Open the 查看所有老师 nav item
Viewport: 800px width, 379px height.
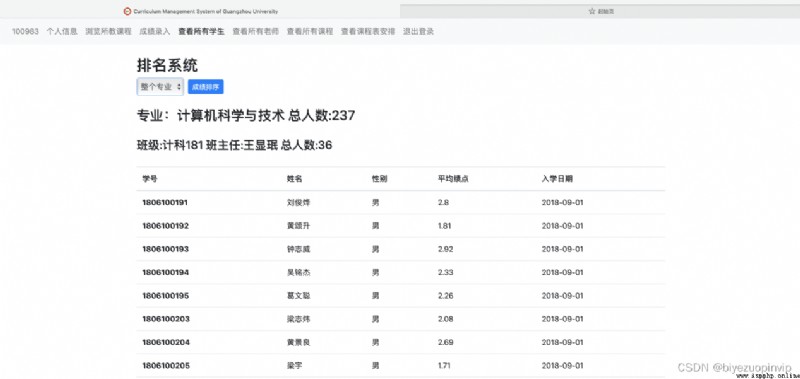[256, 32]
